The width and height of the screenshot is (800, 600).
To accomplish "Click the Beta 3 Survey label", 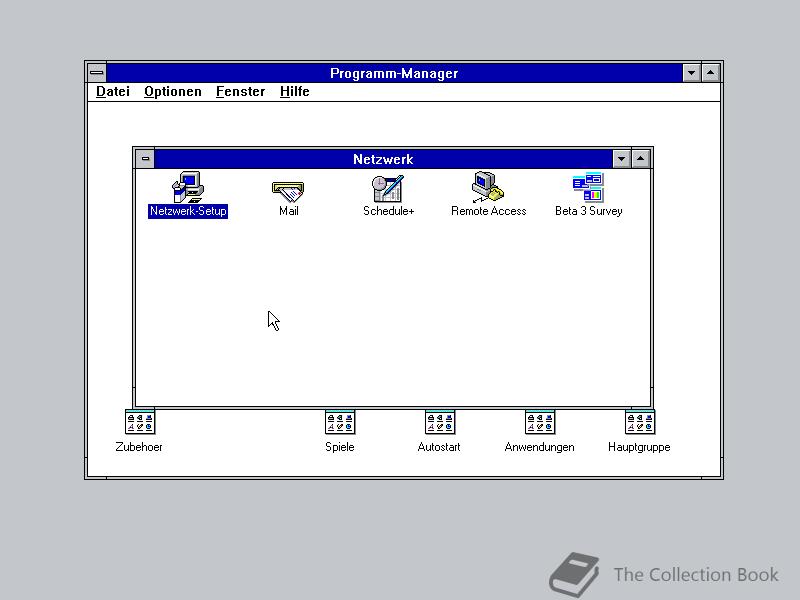I will (589, 211).
